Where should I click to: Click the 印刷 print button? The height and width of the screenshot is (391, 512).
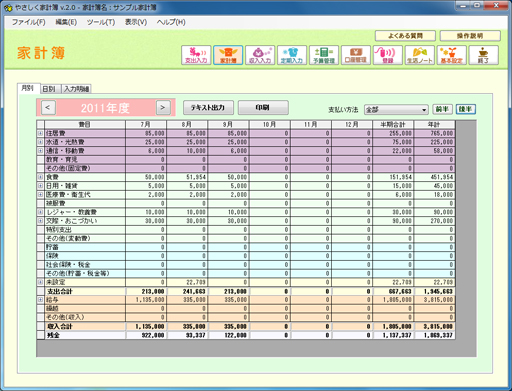coord(263,108)
